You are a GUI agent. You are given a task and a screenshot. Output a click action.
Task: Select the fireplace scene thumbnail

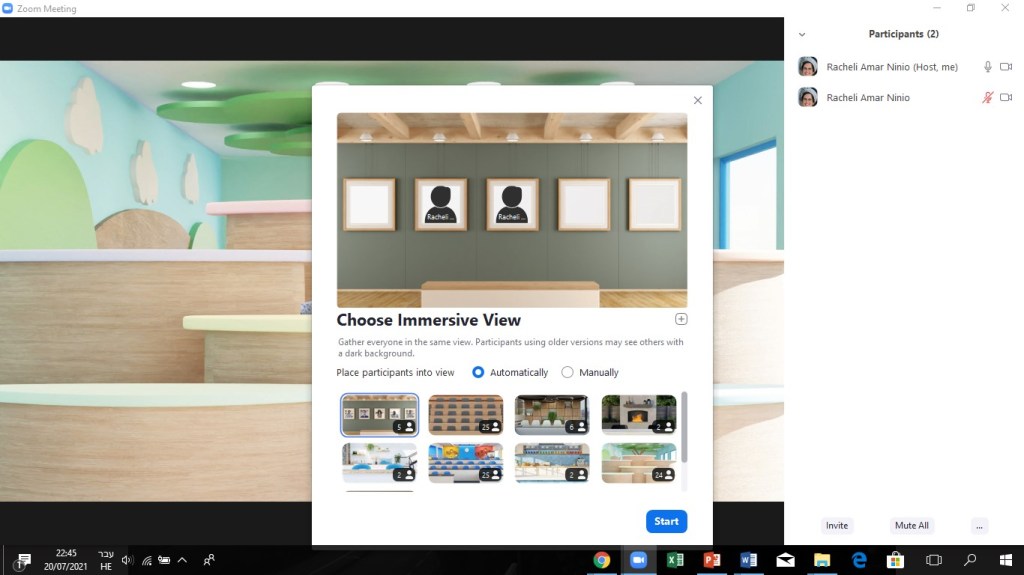638,414
